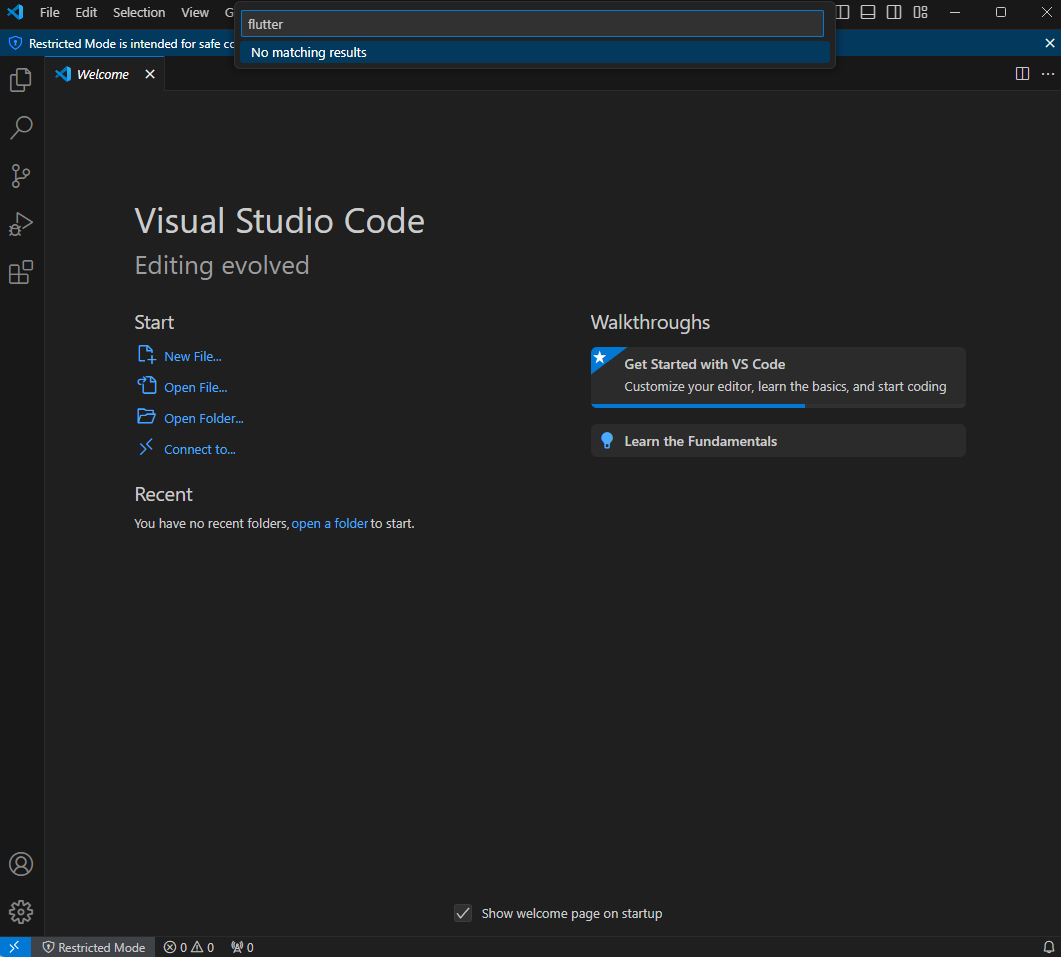This screenshot has width=1061, height=957.
Task: Click the Get Started star badge
Action: 600,357
